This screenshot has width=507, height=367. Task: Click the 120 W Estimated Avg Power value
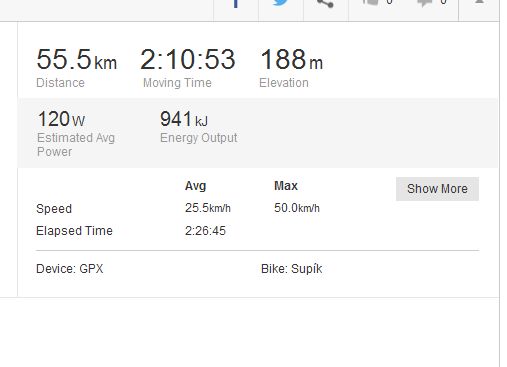coord(61,119)
